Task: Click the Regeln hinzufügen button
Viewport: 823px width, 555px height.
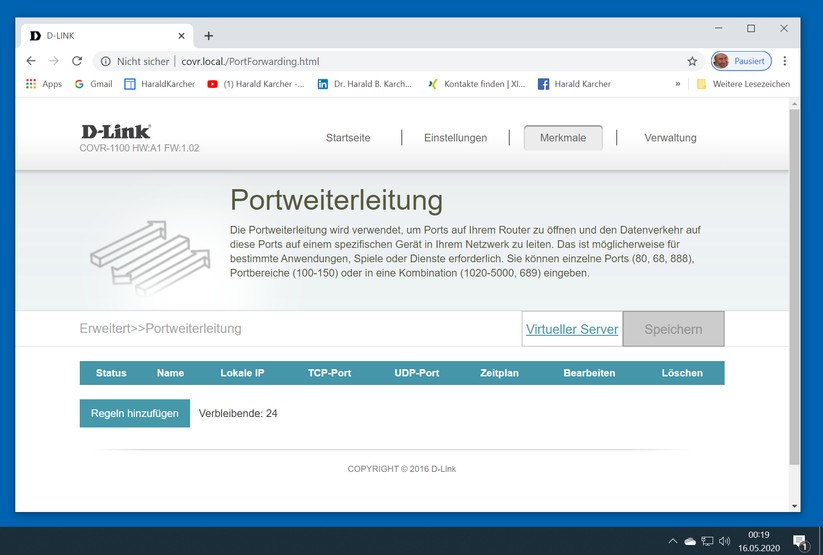Action: pos(135,413)
